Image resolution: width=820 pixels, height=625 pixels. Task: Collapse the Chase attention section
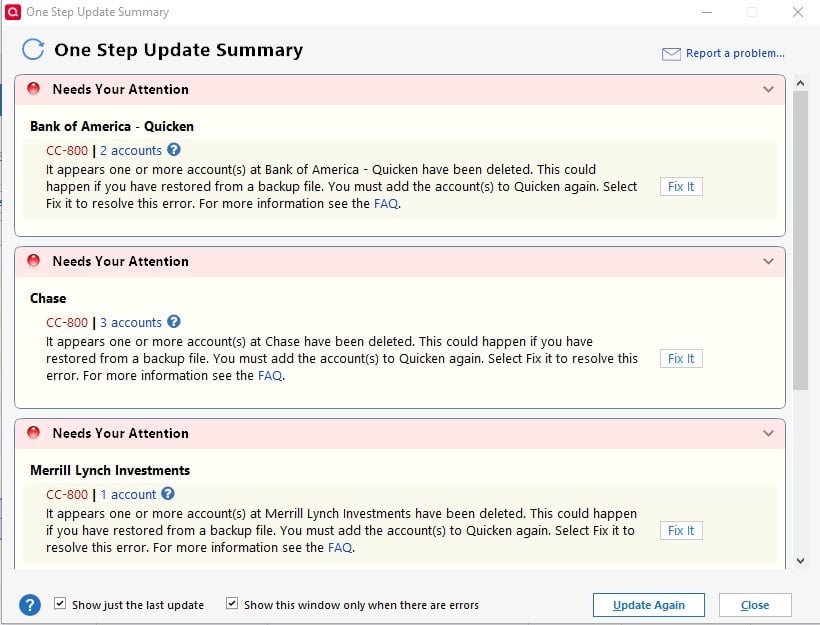tap(769, 261)
